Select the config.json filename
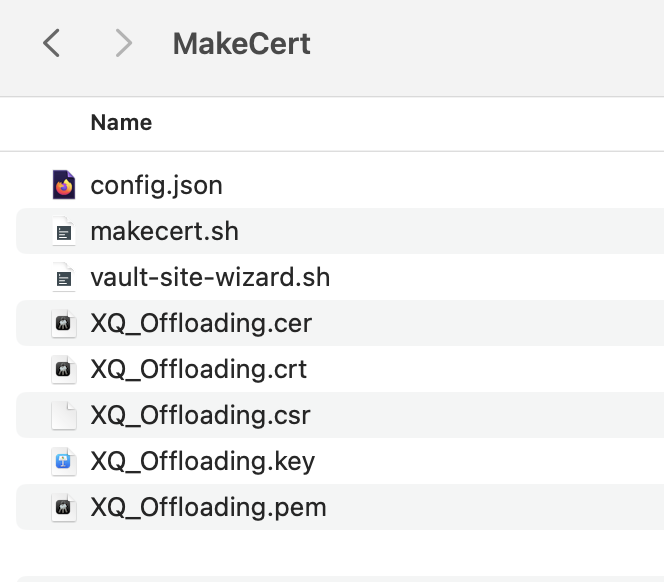 (156, 186)
